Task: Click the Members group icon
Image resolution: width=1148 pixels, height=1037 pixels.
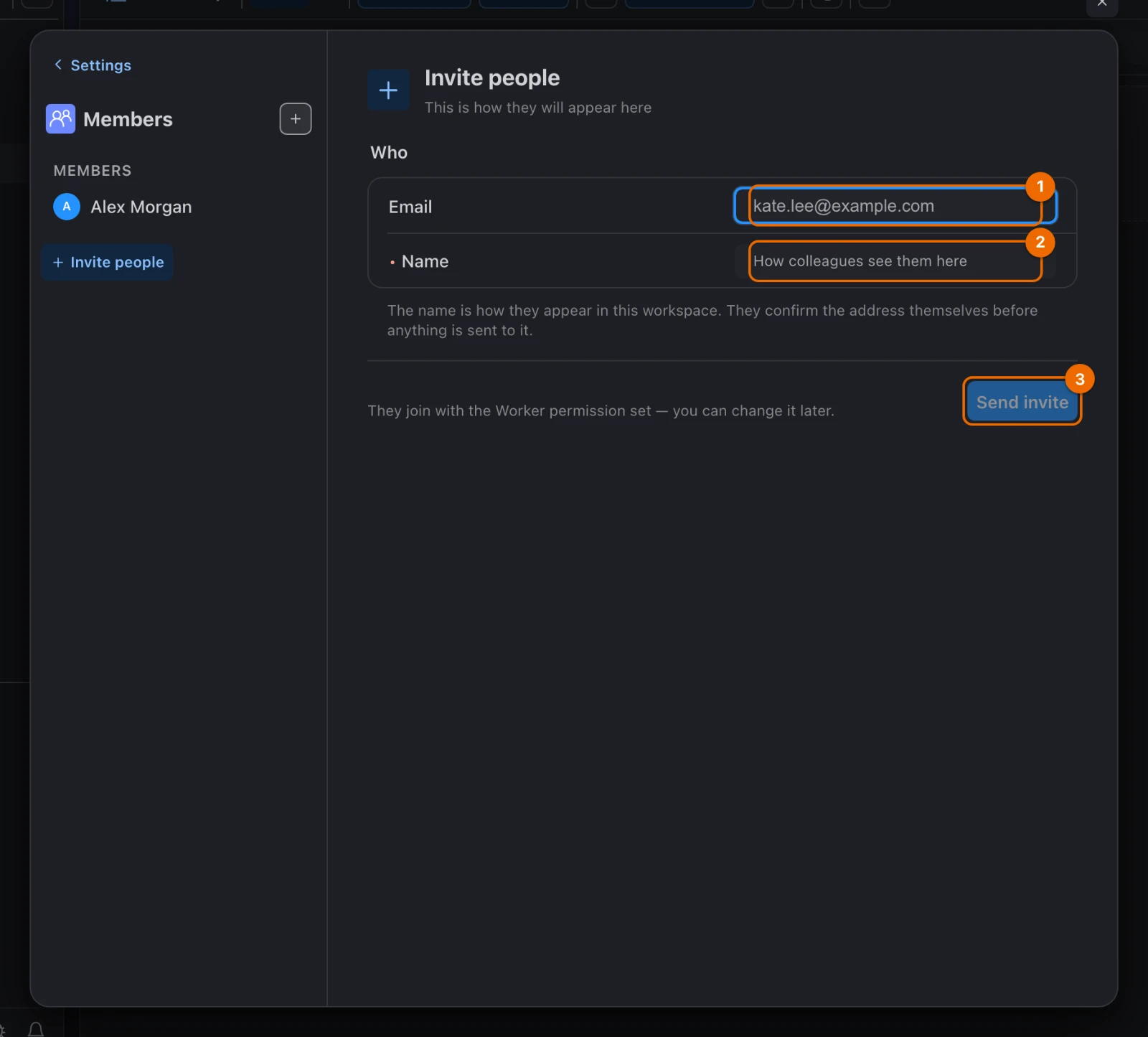Action: tap(60, 119)
